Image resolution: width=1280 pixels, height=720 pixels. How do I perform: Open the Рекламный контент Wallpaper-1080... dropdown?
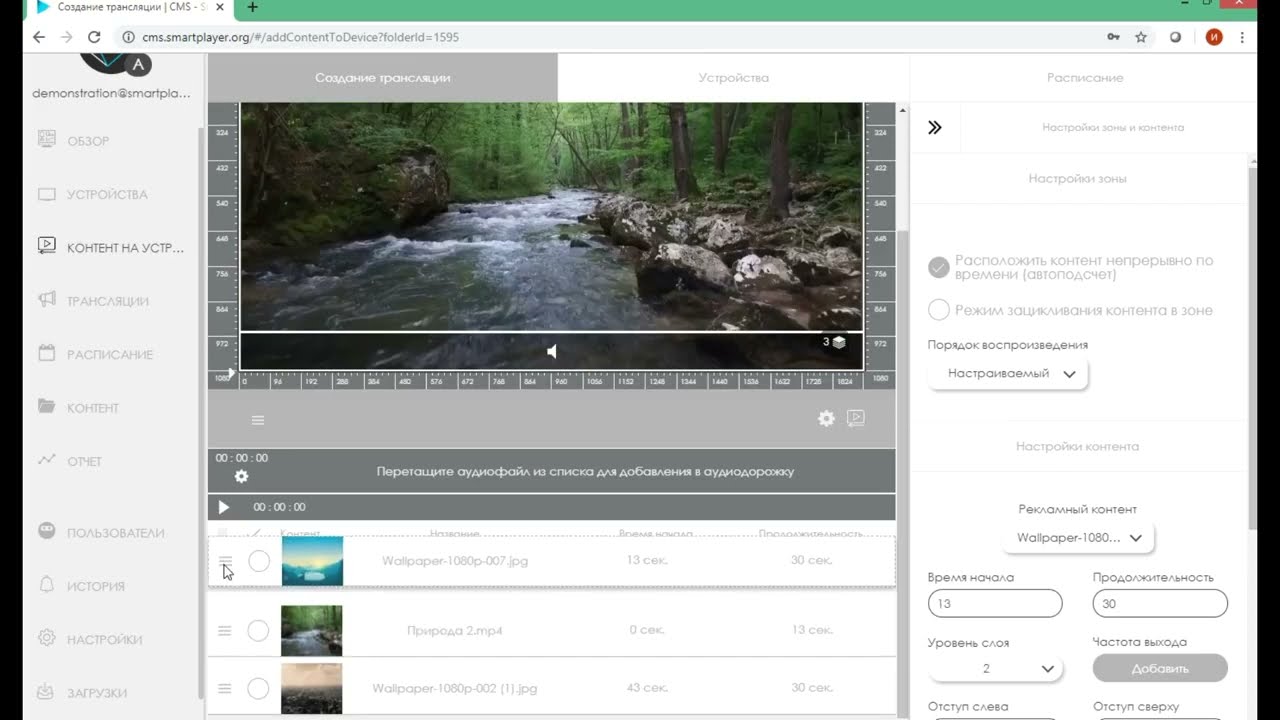click(x=1078, y=537)
